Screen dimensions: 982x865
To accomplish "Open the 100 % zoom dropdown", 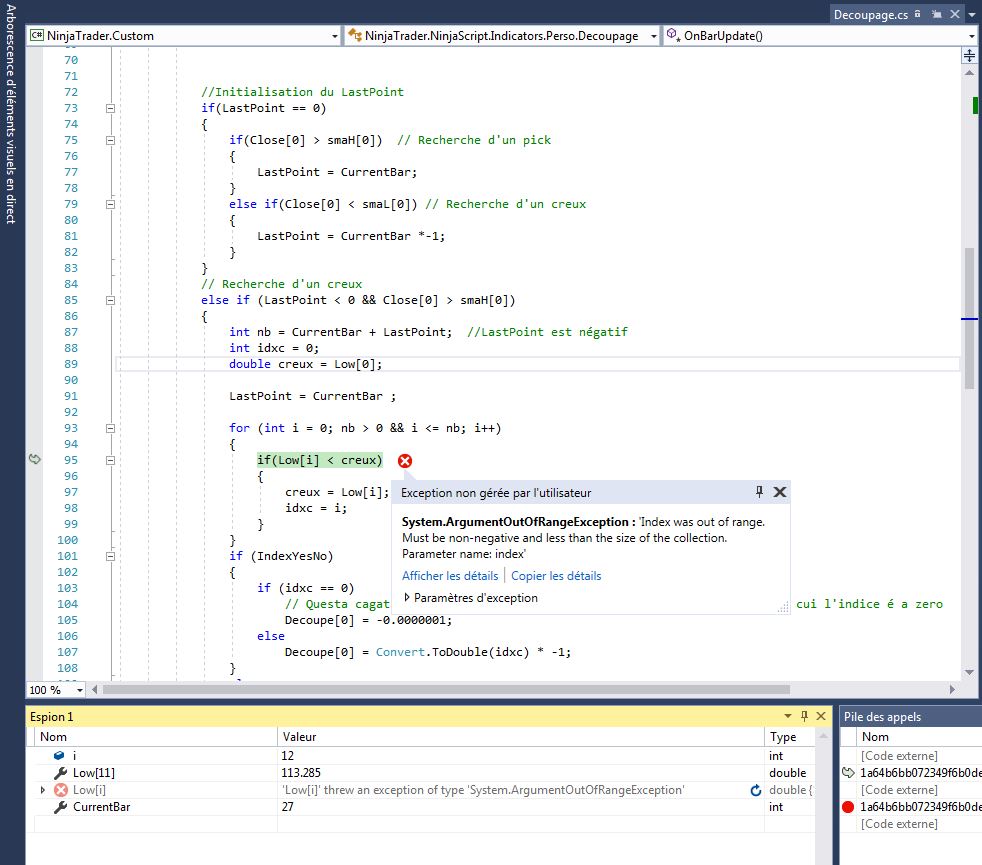I will click(x=81, y=689).
